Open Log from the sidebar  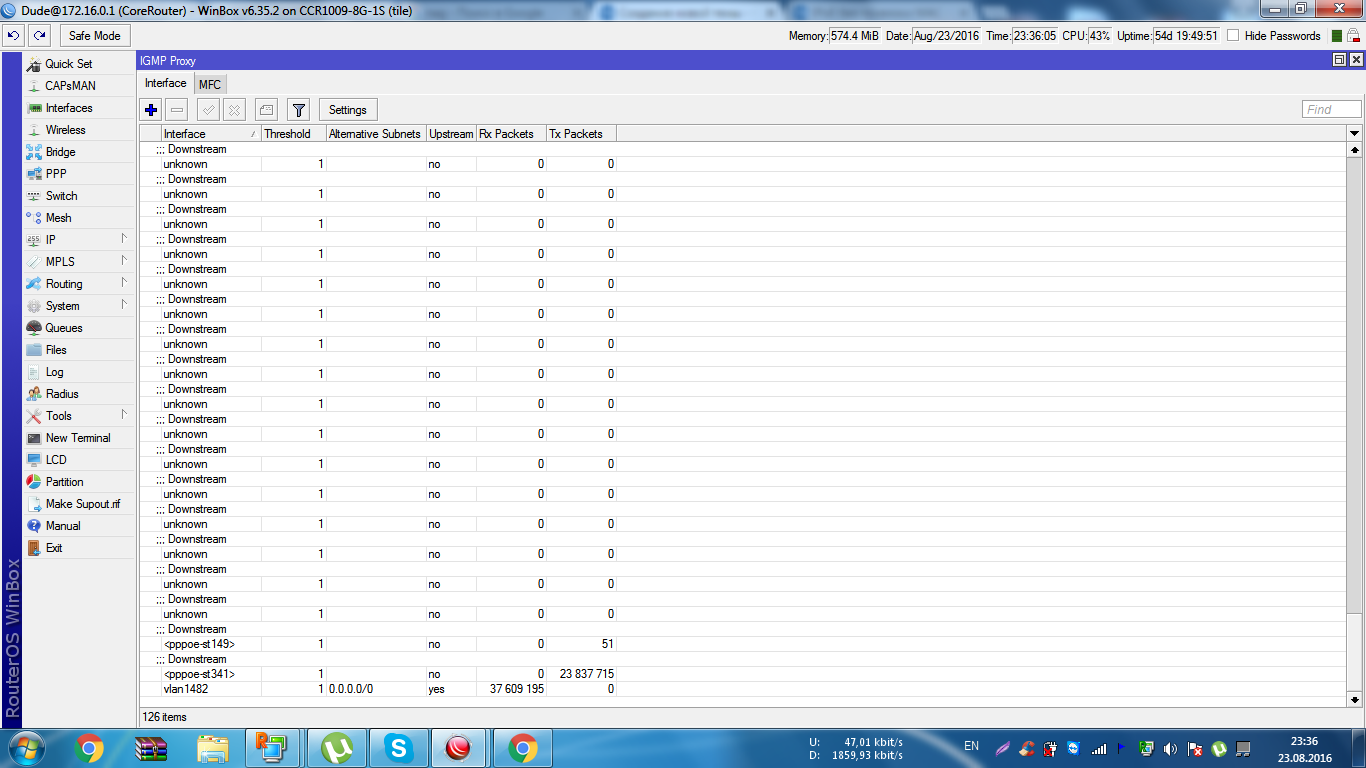[79, 372]
